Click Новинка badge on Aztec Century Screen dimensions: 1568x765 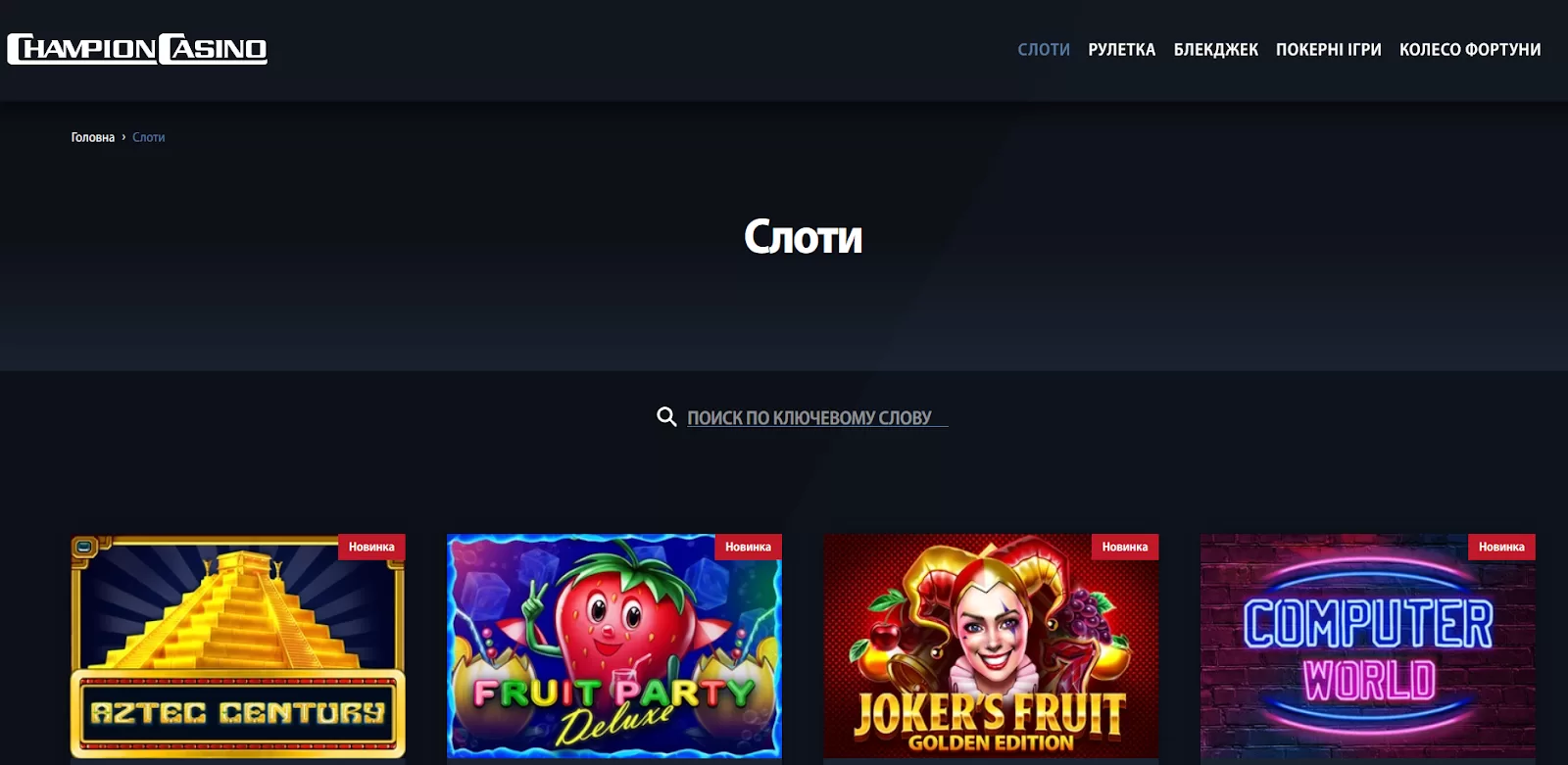tap(371, 547)
